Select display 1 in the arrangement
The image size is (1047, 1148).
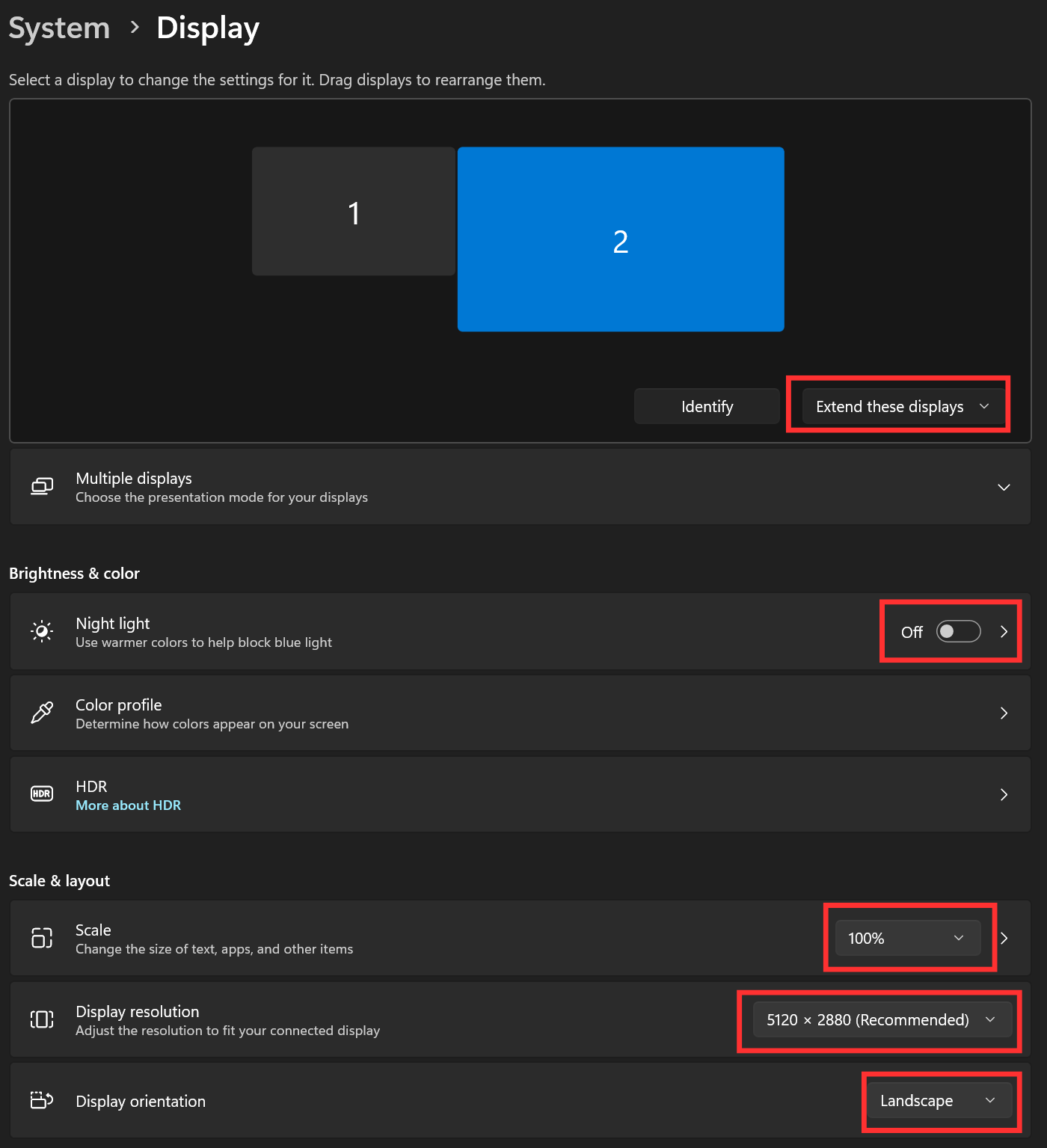coord(354,212)
